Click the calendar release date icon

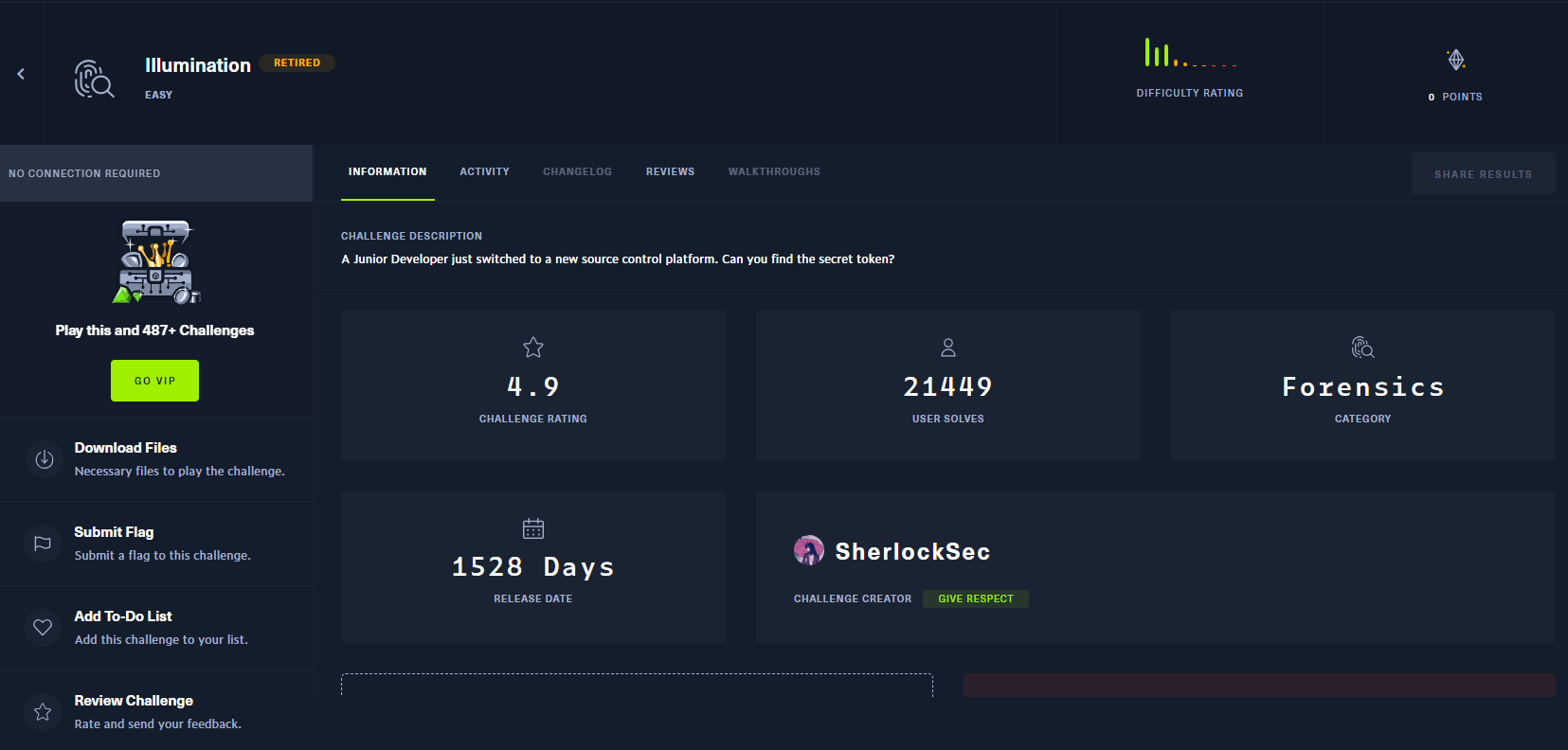[x=533, y=528]
